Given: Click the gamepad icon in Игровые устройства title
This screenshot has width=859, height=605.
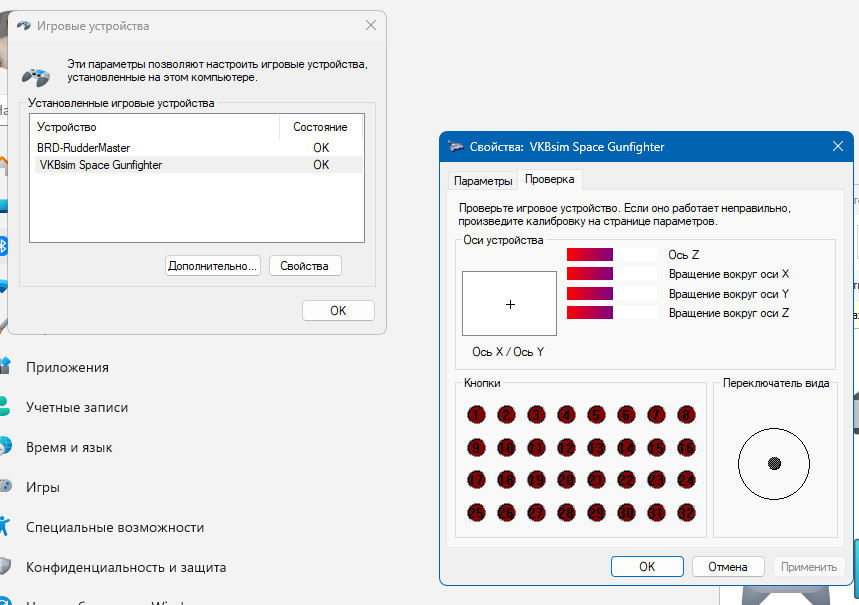Looking at the screenshot, I should pos(24,25).
